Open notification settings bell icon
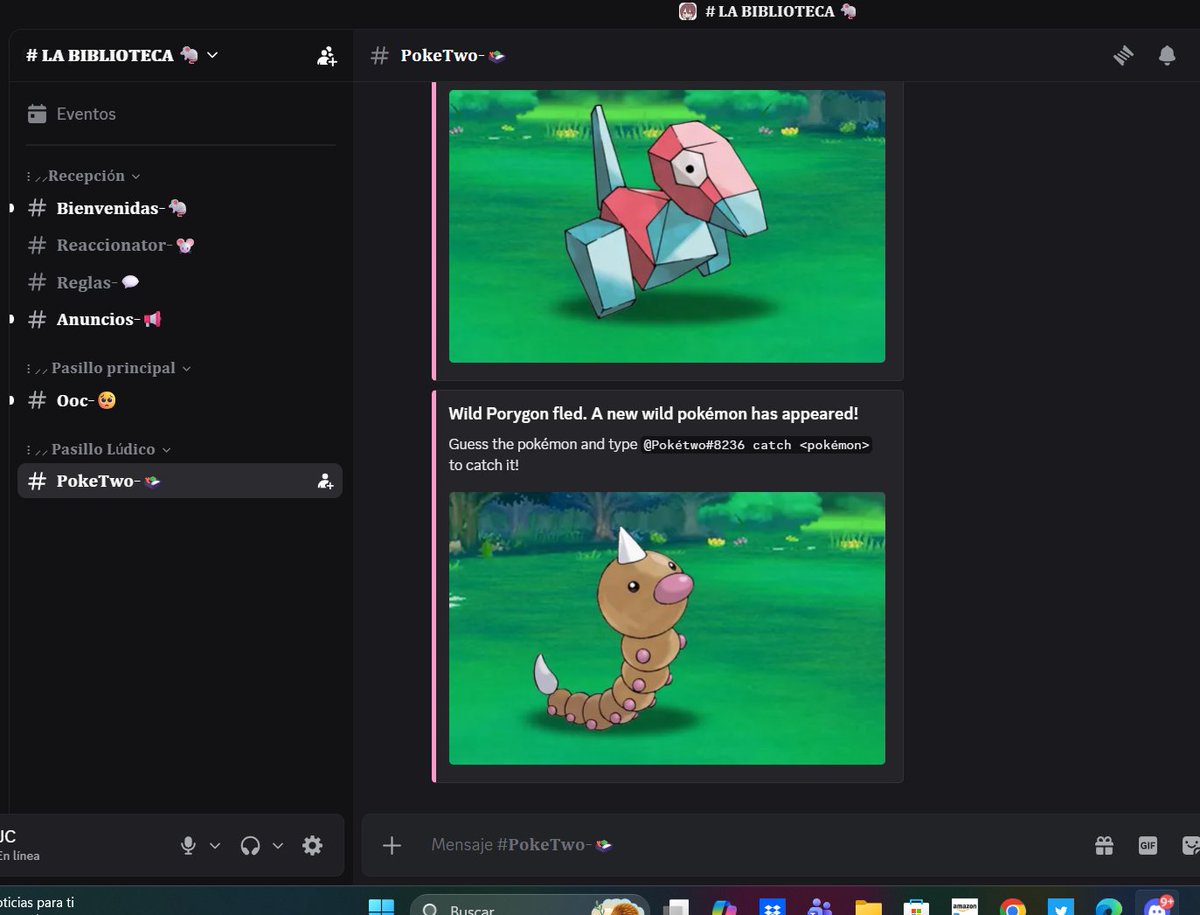 1167,56
